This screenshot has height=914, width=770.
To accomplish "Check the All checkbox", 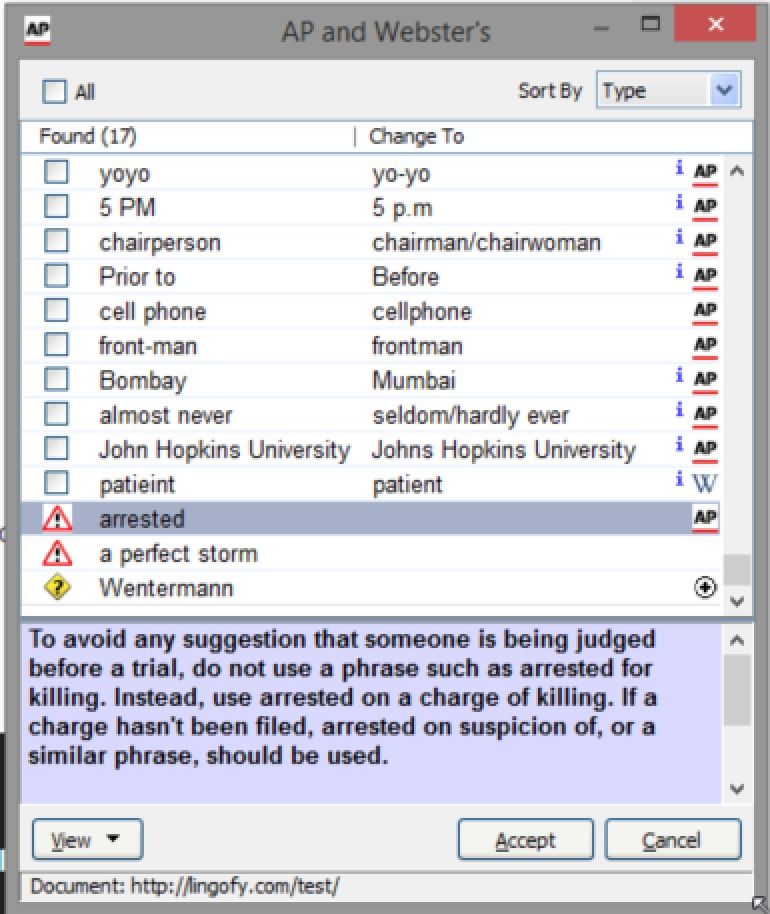I will 54,92.
